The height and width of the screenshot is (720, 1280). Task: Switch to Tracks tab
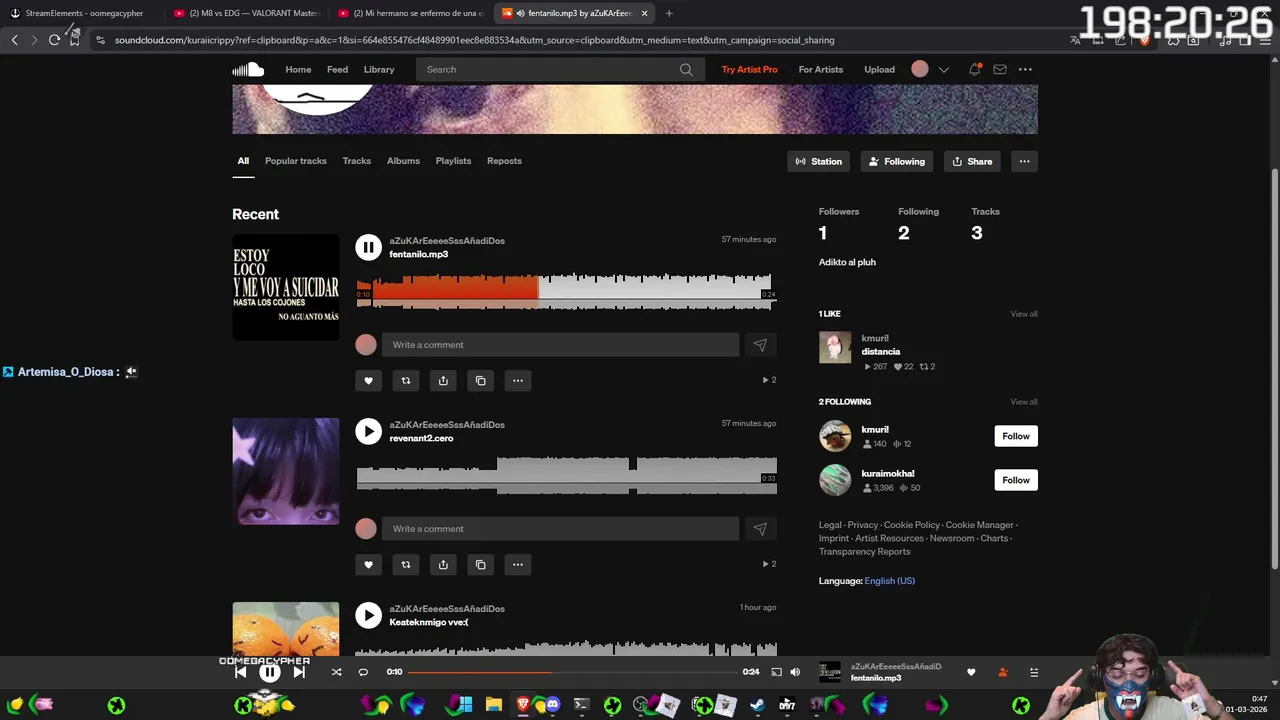pos(356,161)
